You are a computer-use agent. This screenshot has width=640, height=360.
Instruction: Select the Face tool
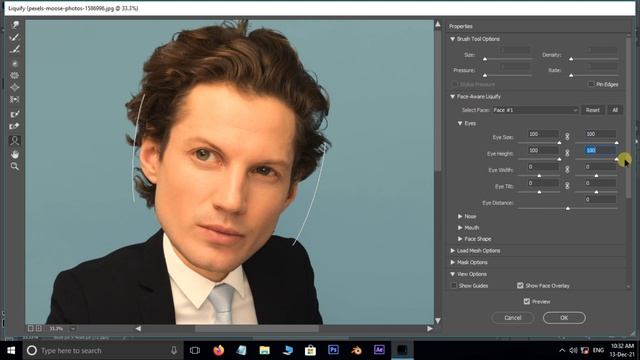(15, 141)
